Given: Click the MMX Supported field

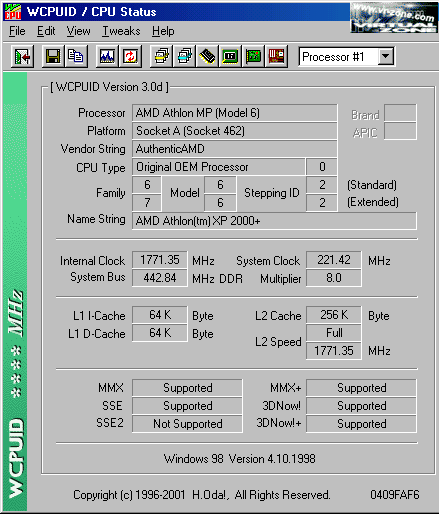Looking at the screenshot, I should coord(187,388).
